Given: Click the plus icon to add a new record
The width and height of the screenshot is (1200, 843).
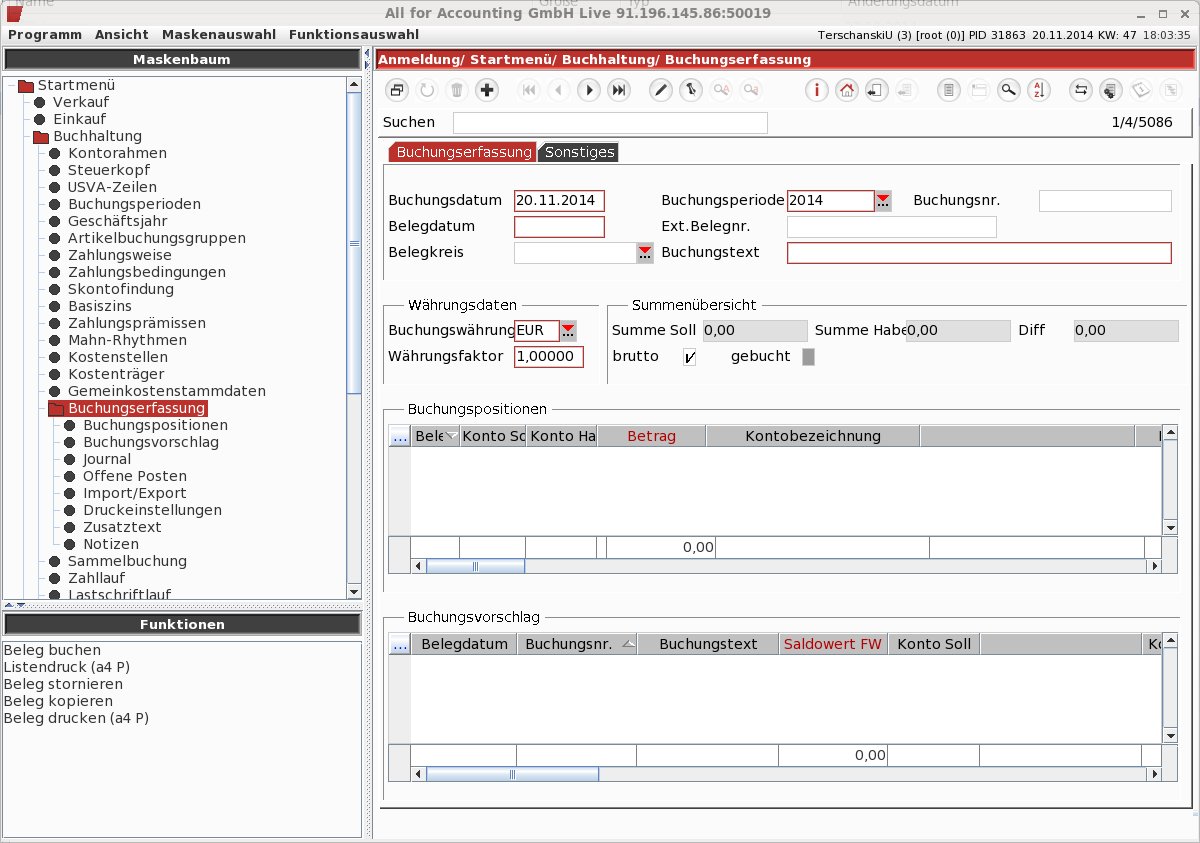Looking at the screenshot, I should pos(487,90).
